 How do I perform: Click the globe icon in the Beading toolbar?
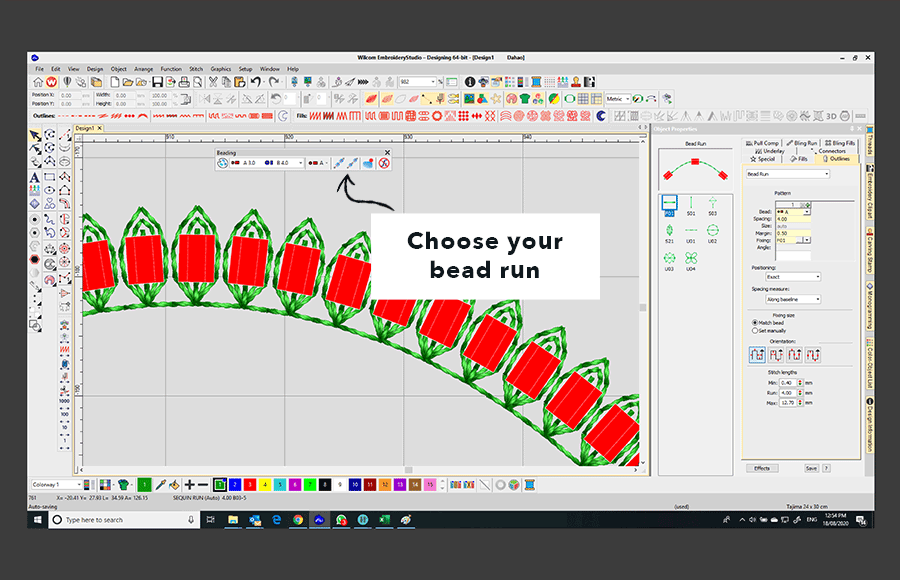[222, 163]
